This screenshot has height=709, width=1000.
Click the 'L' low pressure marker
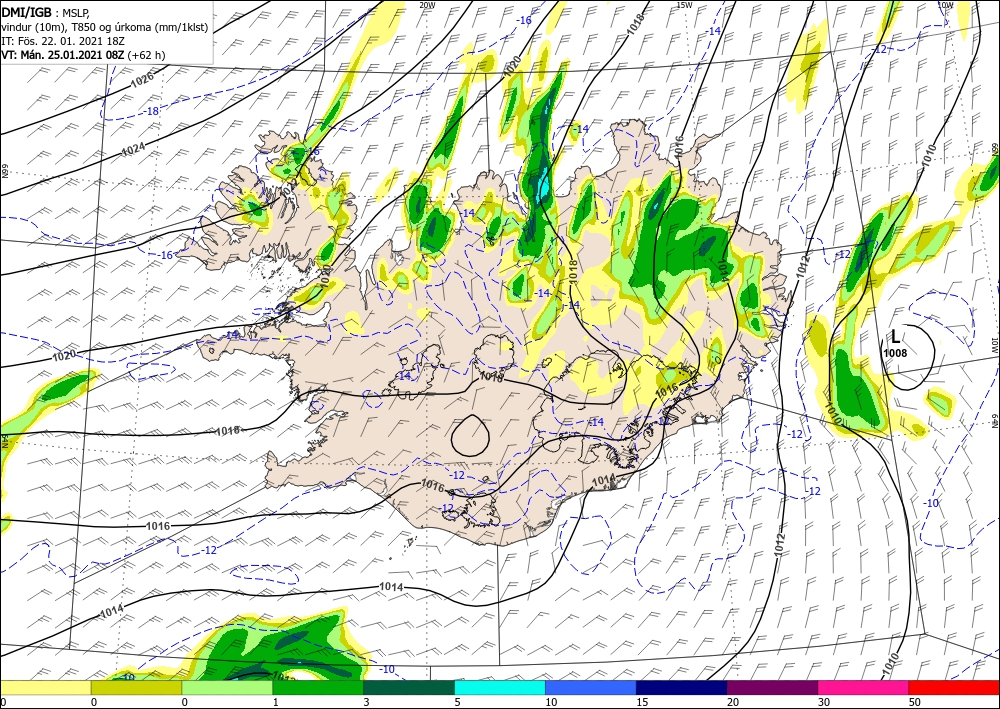click(896, 337)
